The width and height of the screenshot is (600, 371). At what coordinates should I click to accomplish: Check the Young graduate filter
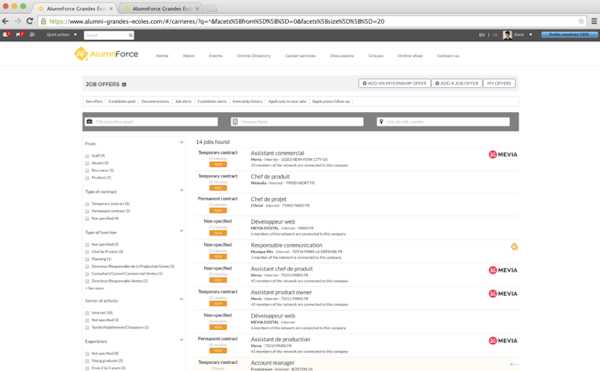pyautogui.click(x=87, y=361)
